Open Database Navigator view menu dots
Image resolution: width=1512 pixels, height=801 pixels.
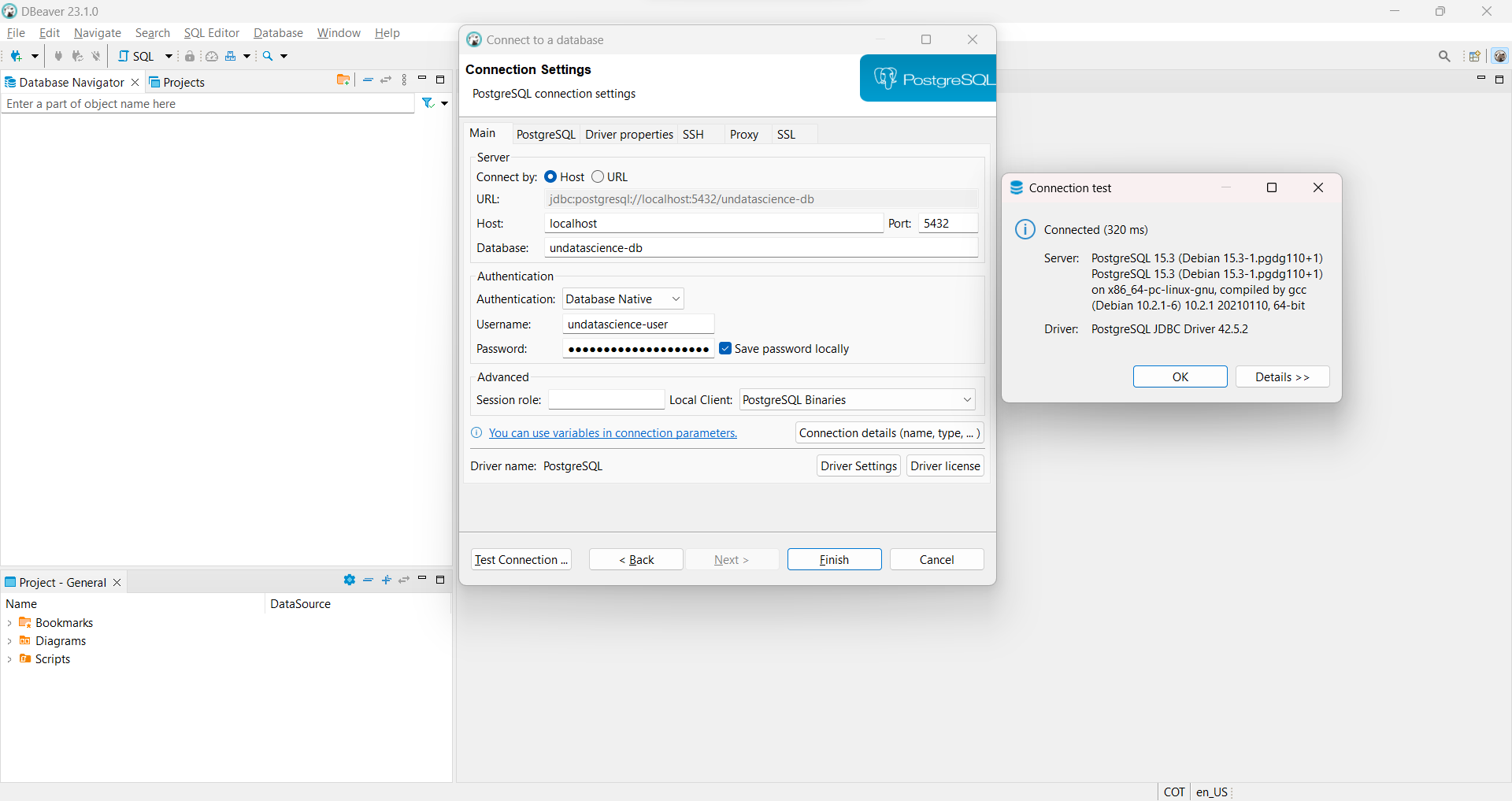point(404,80)
